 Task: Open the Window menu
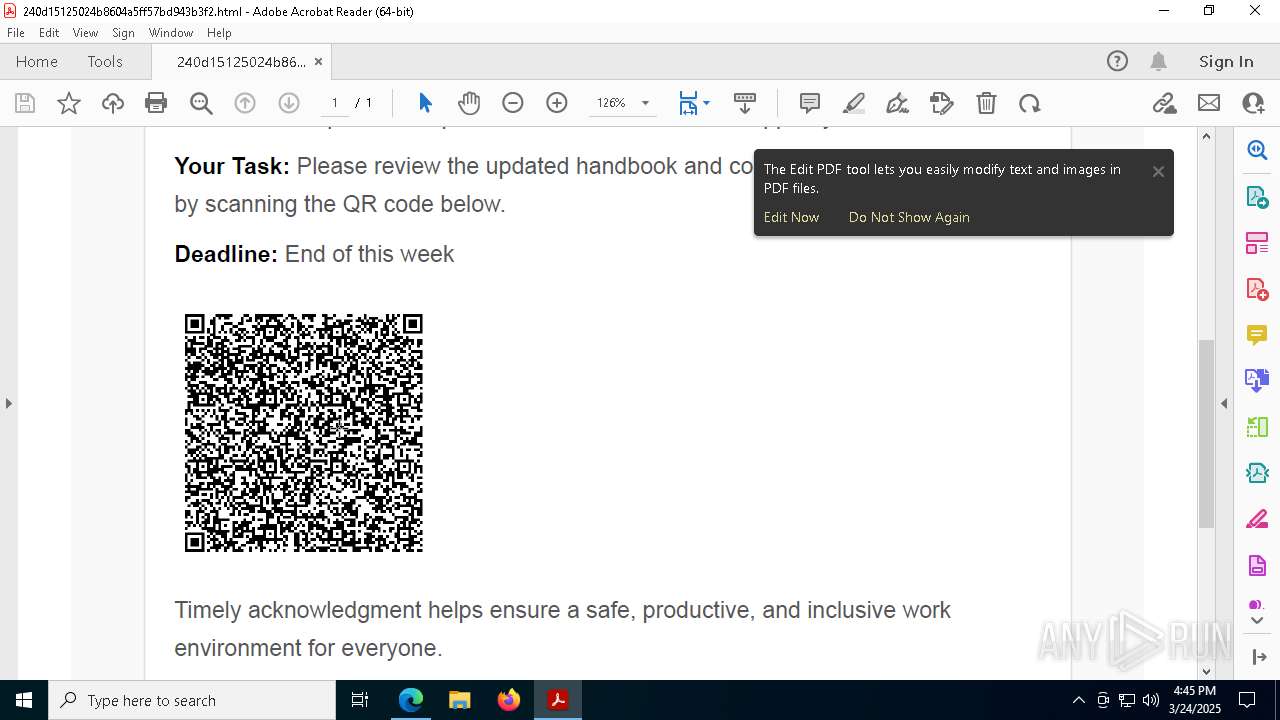(171, 33)
